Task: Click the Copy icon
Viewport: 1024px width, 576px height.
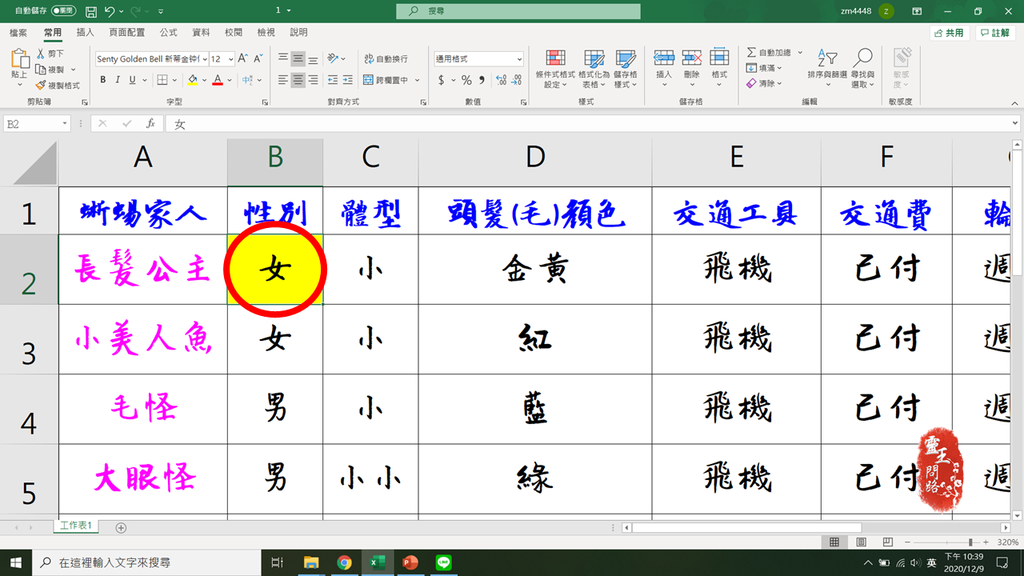Action: click(40, 69)
